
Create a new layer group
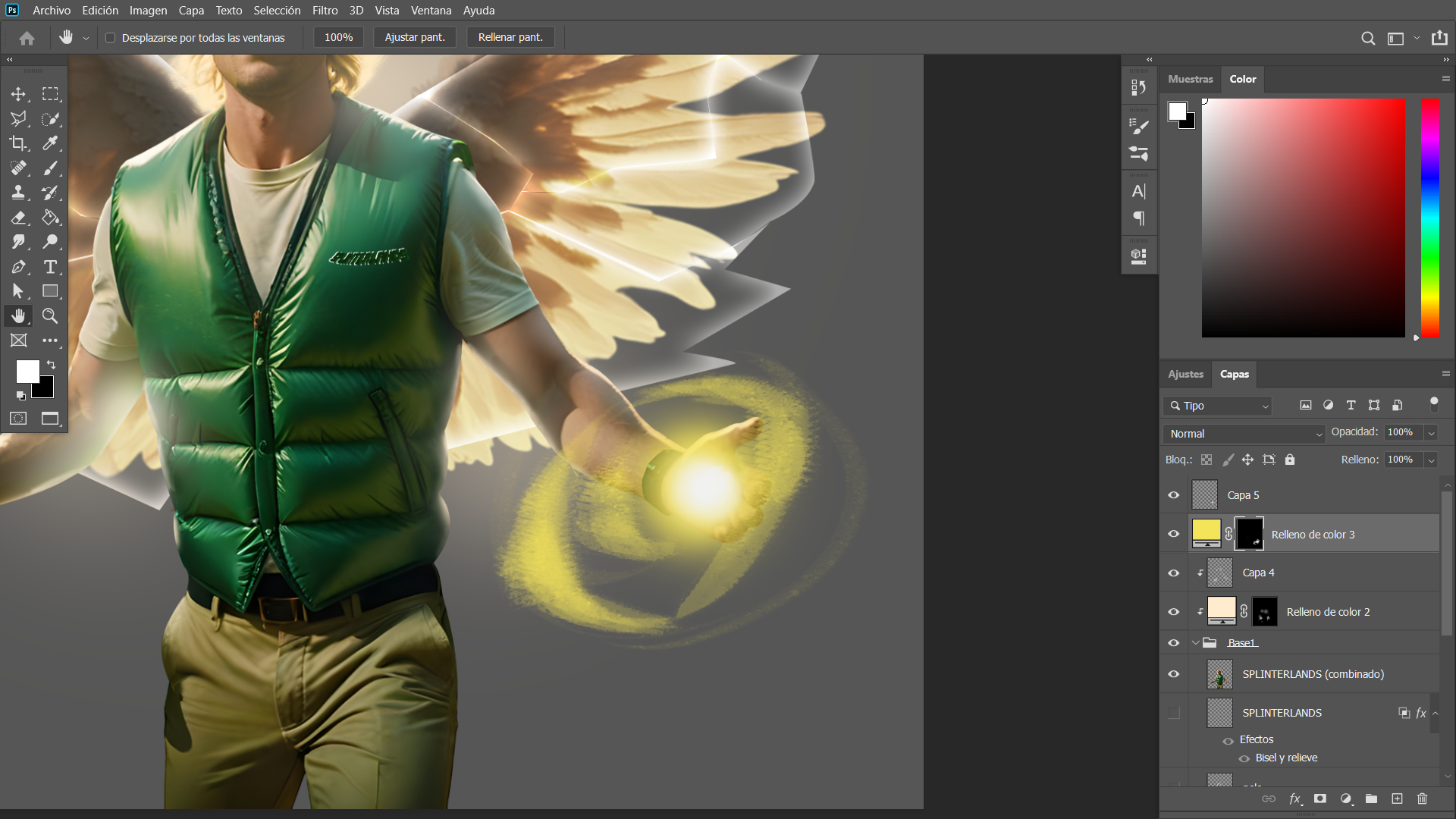1371,799
